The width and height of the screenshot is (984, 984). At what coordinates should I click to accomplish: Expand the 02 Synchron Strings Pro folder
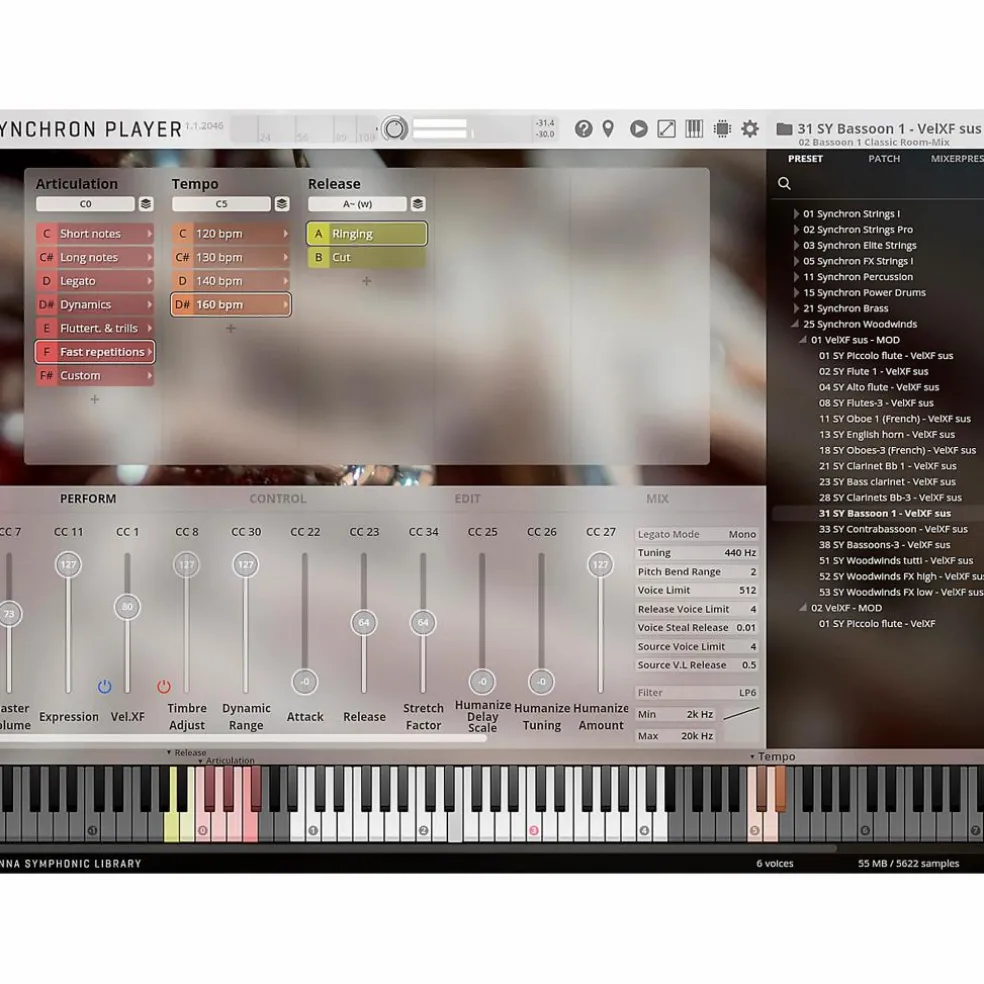796,230
